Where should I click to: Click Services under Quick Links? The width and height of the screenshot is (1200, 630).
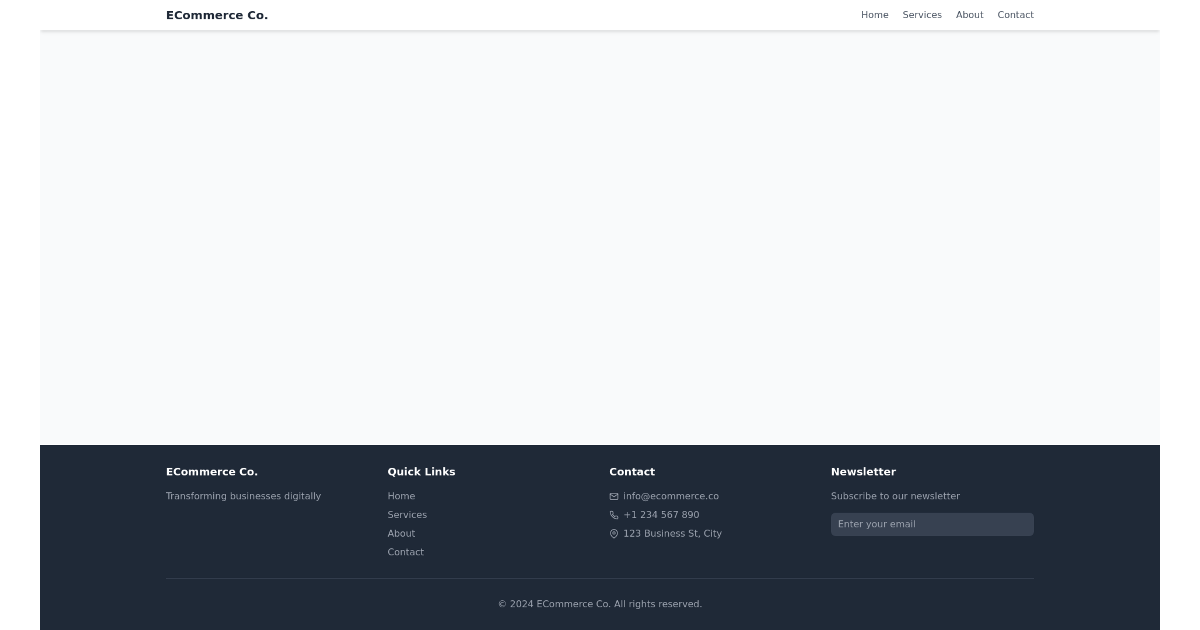coord(407,515)
